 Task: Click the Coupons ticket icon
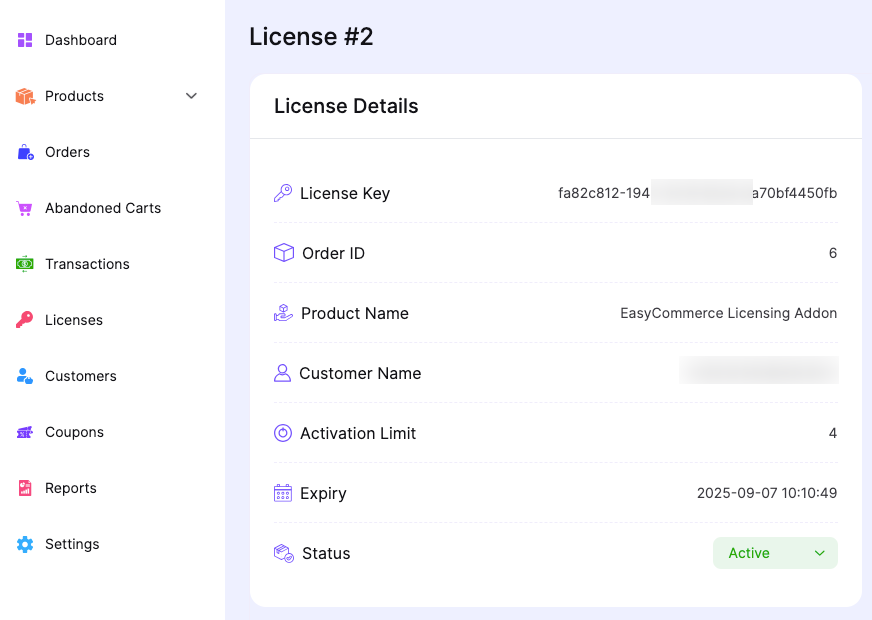(x=24, y=432)
